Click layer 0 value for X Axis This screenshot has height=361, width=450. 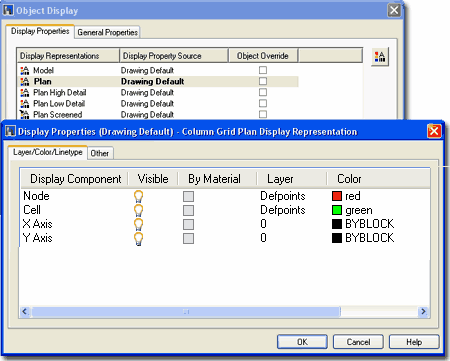(x=263, y=224)
